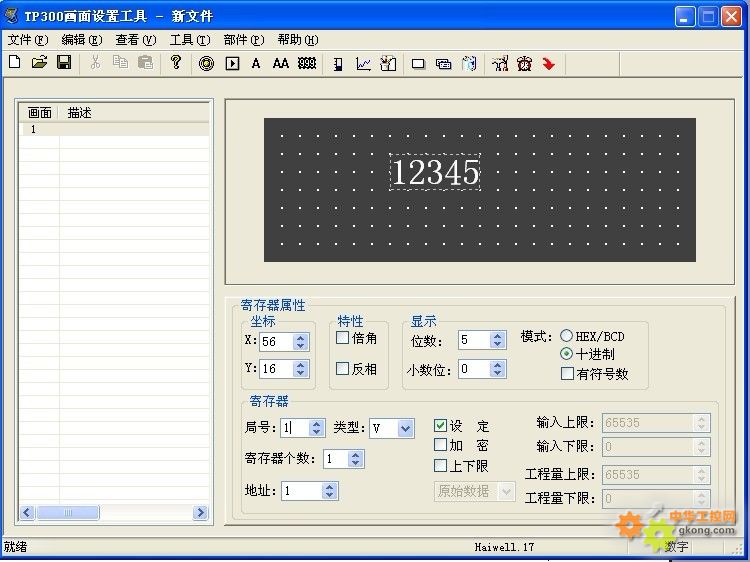Select the HEX/BCD mode radio button
The width and height of the screenshot is (750, 562).
pos(566,336)
